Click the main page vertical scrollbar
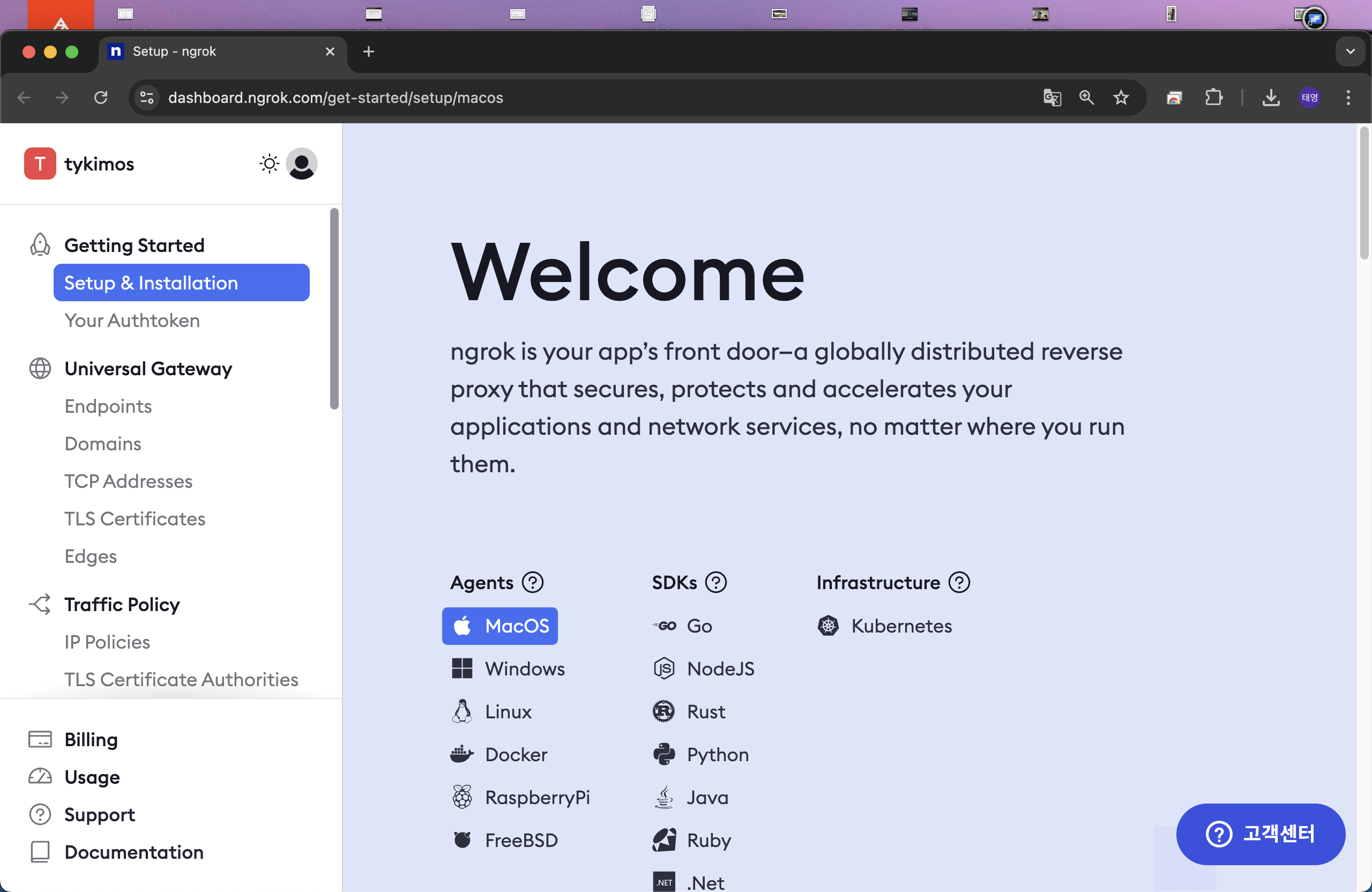 [1364, 193]
